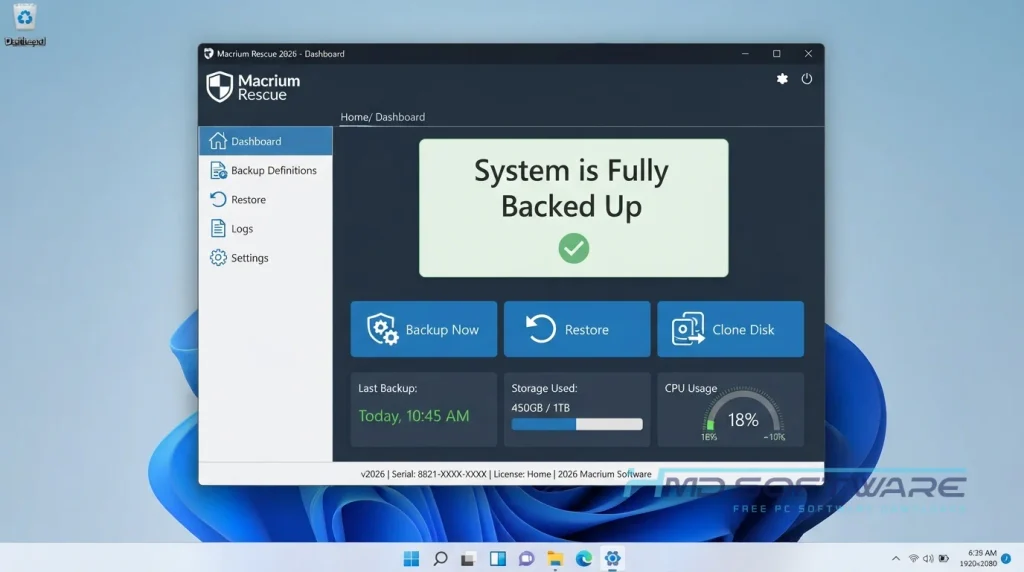Click the 450GB / 1TB storage value

(541, 407)
